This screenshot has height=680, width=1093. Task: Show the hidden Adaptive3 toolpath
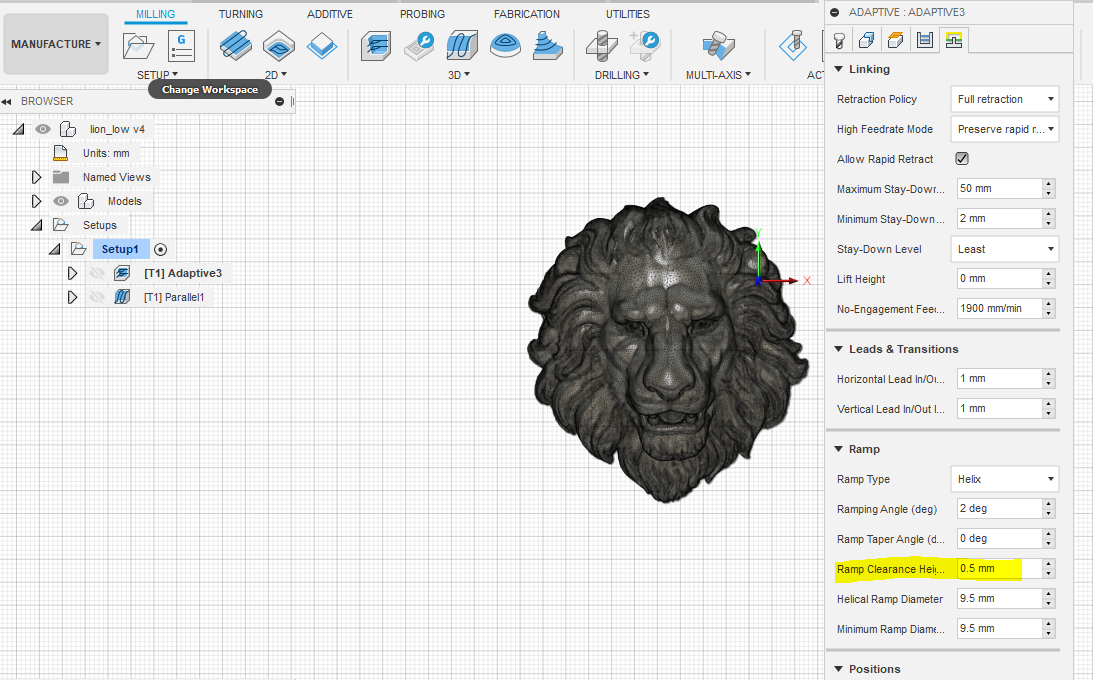tap(97, 273)
